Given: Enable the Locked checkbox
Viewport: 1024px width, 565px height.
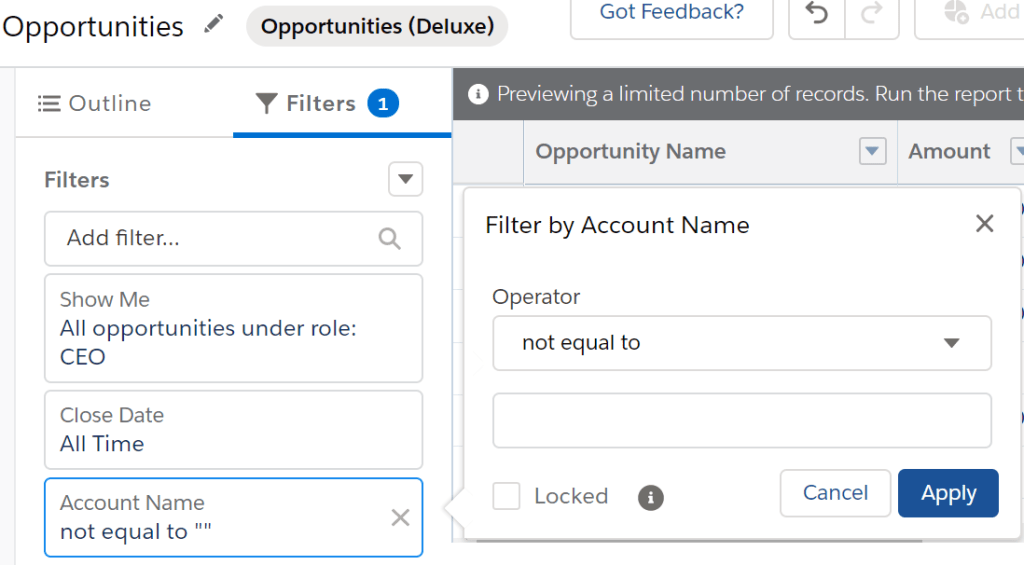Looking at the screenshot, I should click(507, 496).
